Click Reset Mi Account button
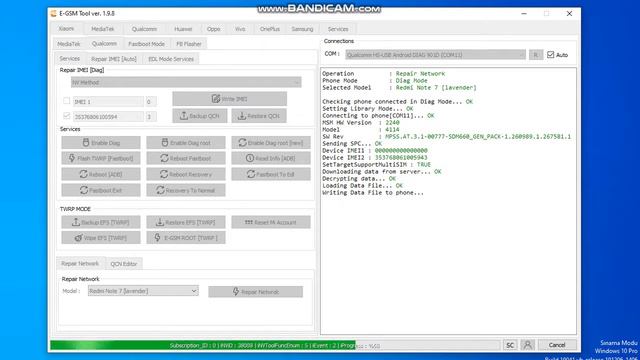This screenshot has width=640, height=360. tap(271, 222)
